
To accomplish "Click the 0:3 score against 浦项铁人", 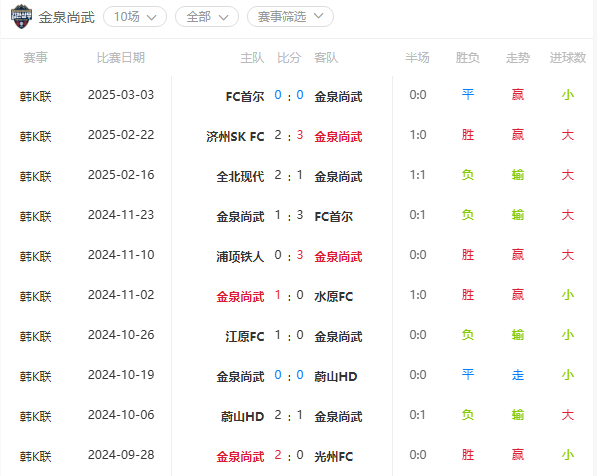I will (289, 255).
